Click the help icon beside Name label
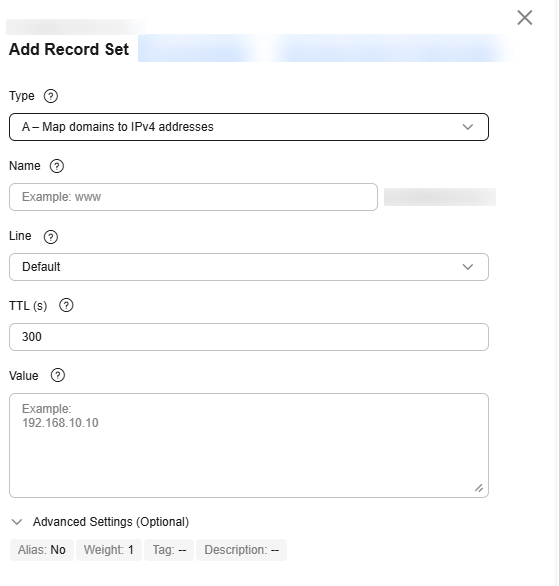 (57, 166)
